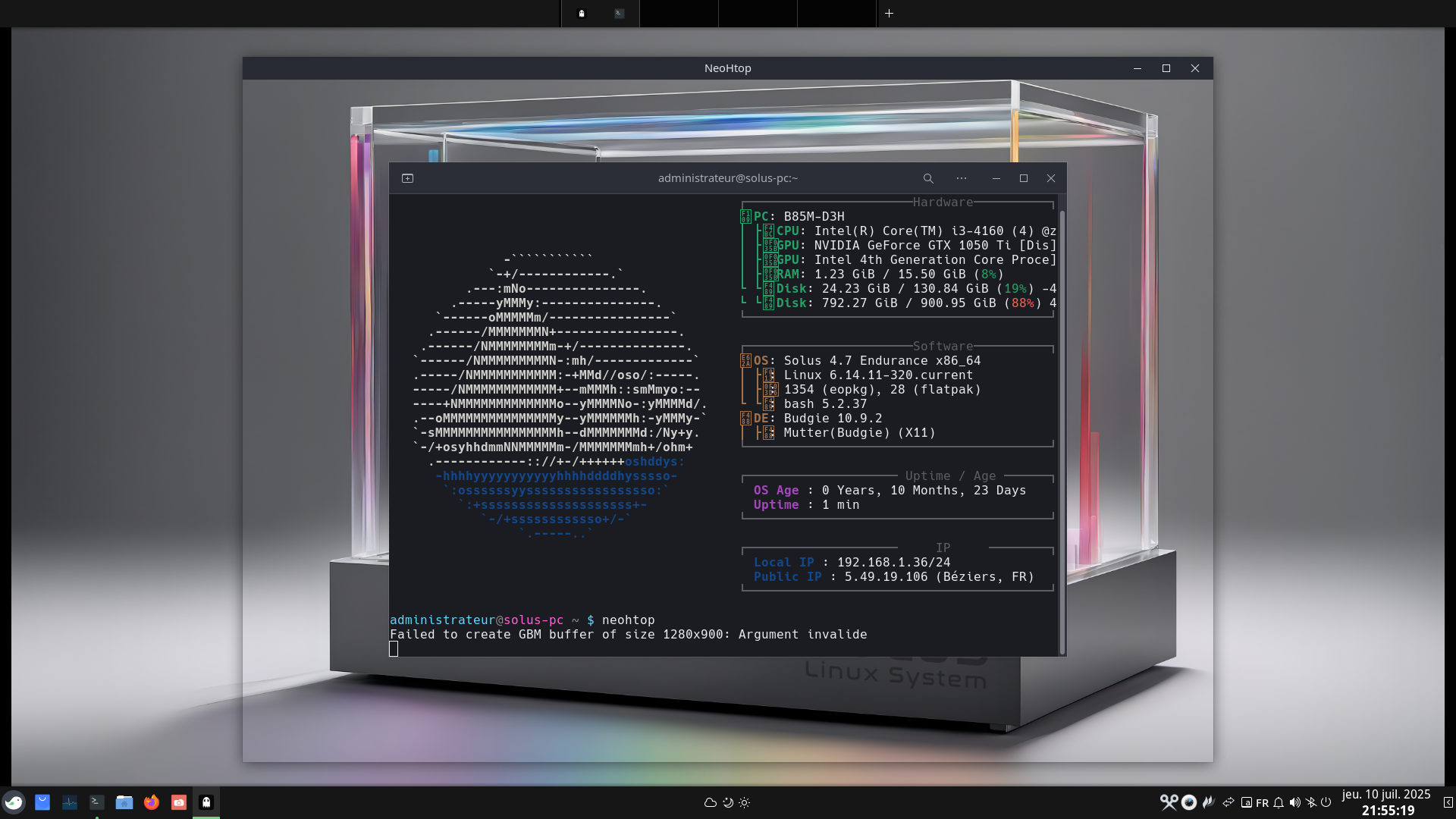Switch to the second empty workspace
Screen dimensions: 1456x819
pos(679,13)
